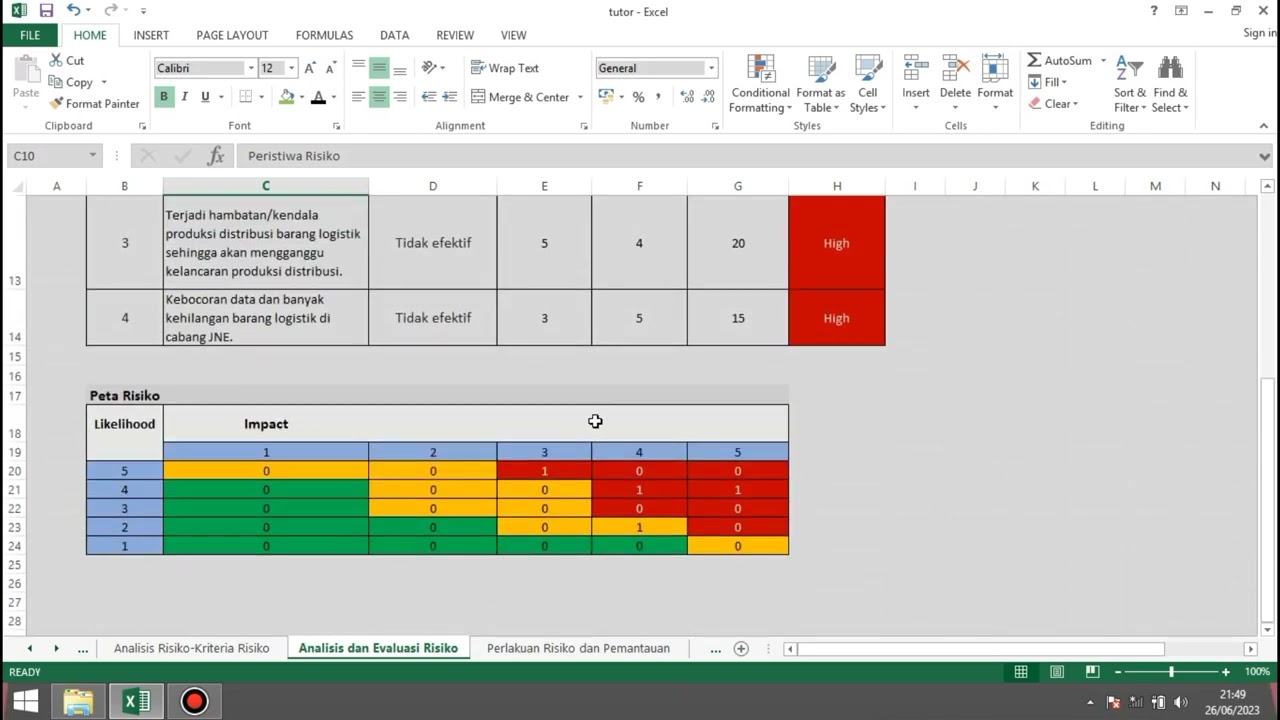Switch to Normal view in status bar

tap(1021, 672)
